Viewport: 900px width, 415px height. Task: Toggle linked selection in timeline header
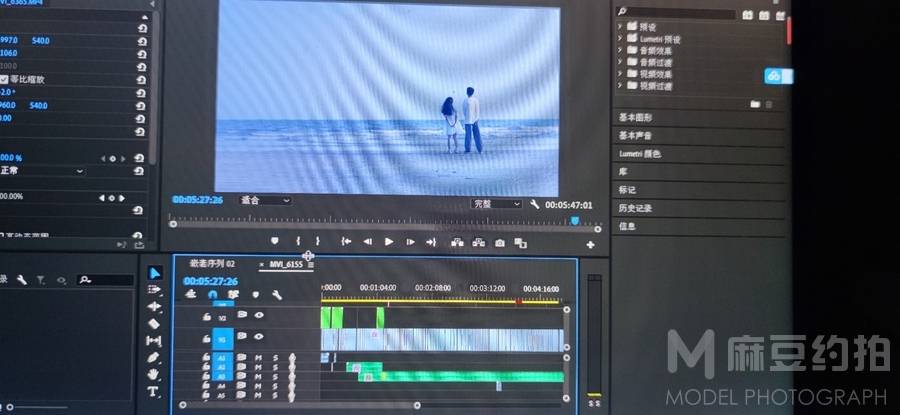pos(232,294)
